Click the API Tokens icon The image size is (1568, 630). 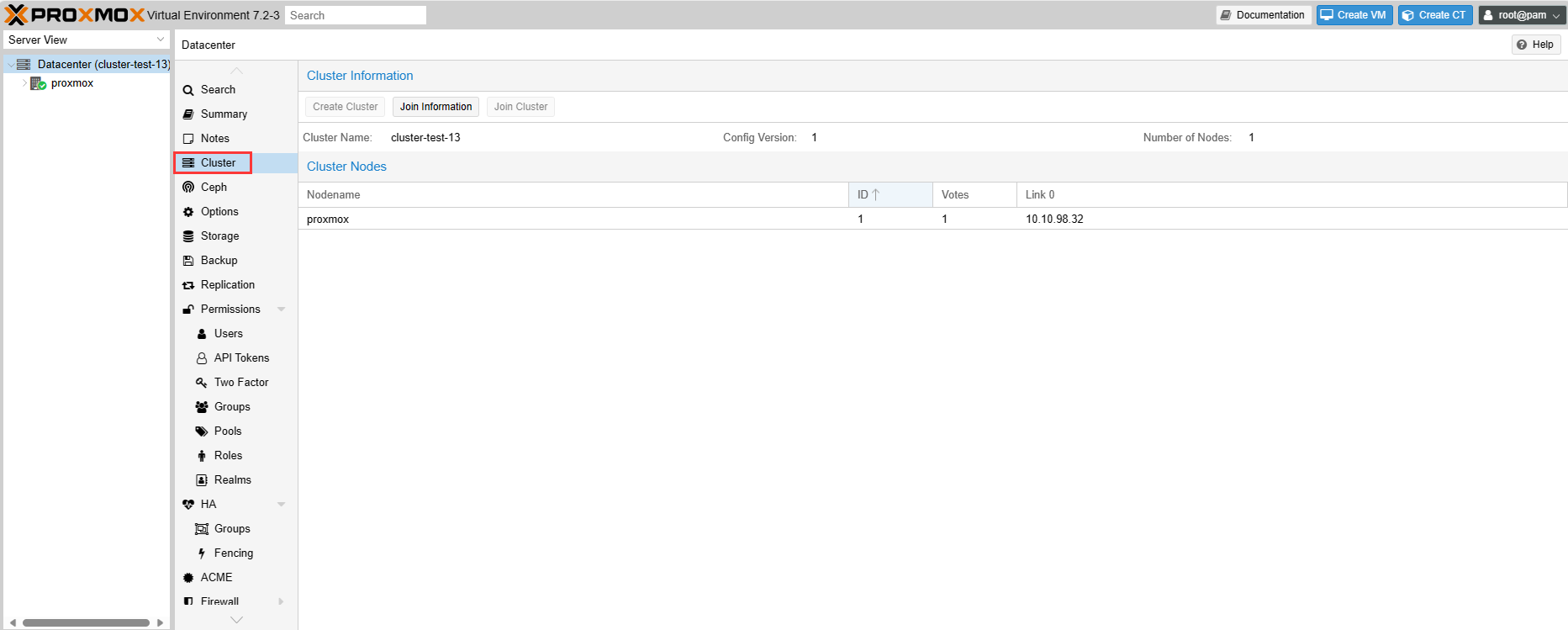click(202, 358)
